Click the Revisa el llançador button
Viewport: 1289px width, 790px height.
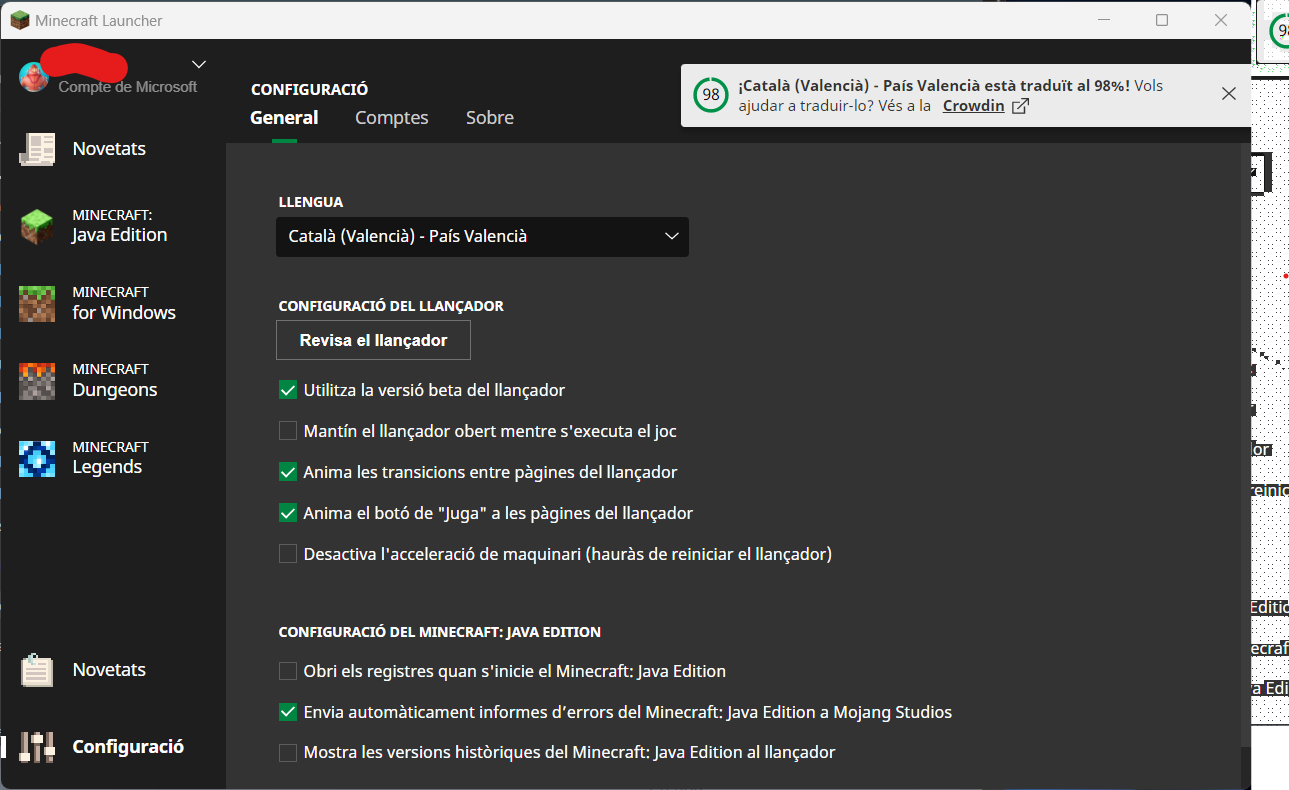click(373, 340)
